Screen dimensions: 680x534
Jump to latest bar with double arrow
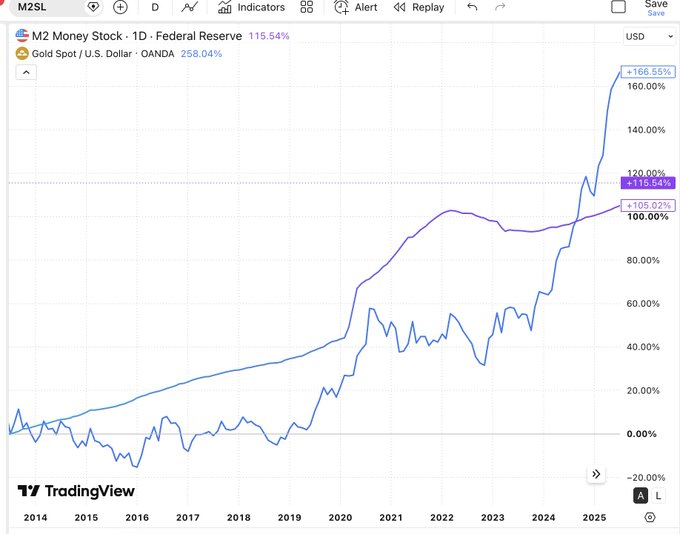click(x=596, y=474)
